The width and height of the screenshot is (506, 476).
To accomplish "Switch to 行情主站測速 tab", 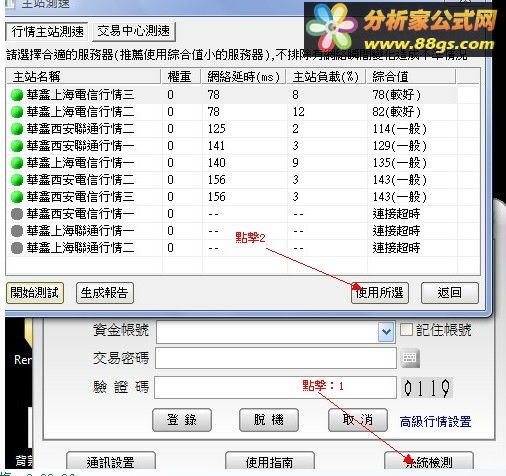I will click(x=47, y=32).
